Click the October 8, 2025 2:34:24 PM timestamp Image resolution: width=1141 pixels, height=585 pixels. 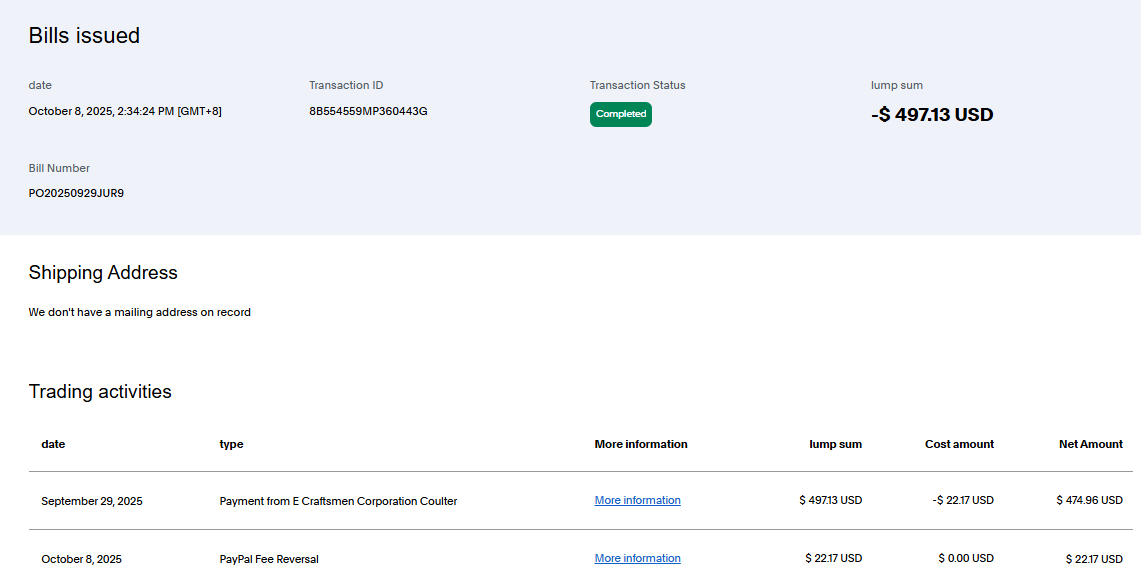tap(125, 111)
